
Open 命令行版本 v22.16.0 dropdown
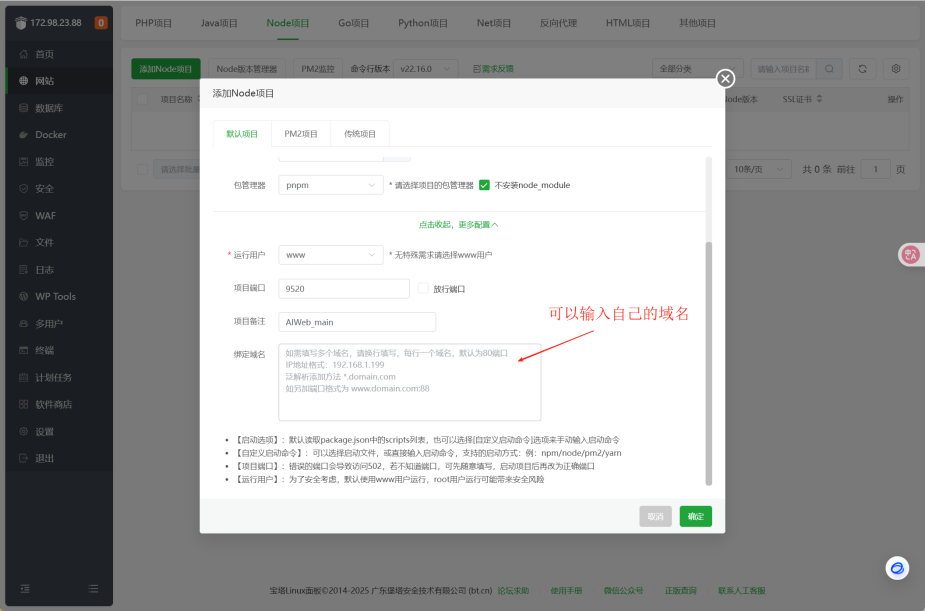(425, 69)
